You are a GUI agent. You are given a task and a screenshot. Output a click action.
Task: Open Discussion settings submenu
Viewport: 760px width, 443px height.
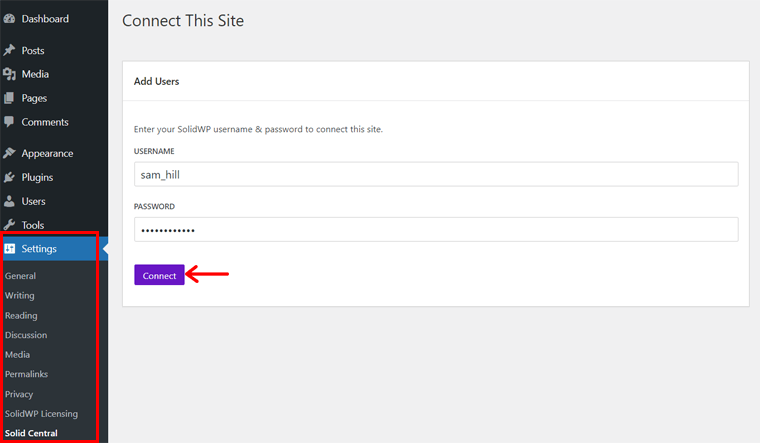pyautogui.click(x=26, y=335)
